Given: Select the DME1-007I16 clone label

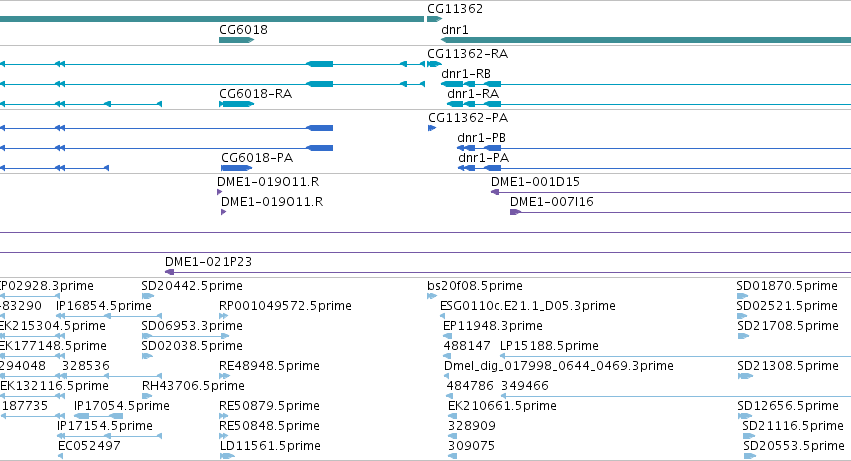Looking at the screenshot, I should point(552,201).
